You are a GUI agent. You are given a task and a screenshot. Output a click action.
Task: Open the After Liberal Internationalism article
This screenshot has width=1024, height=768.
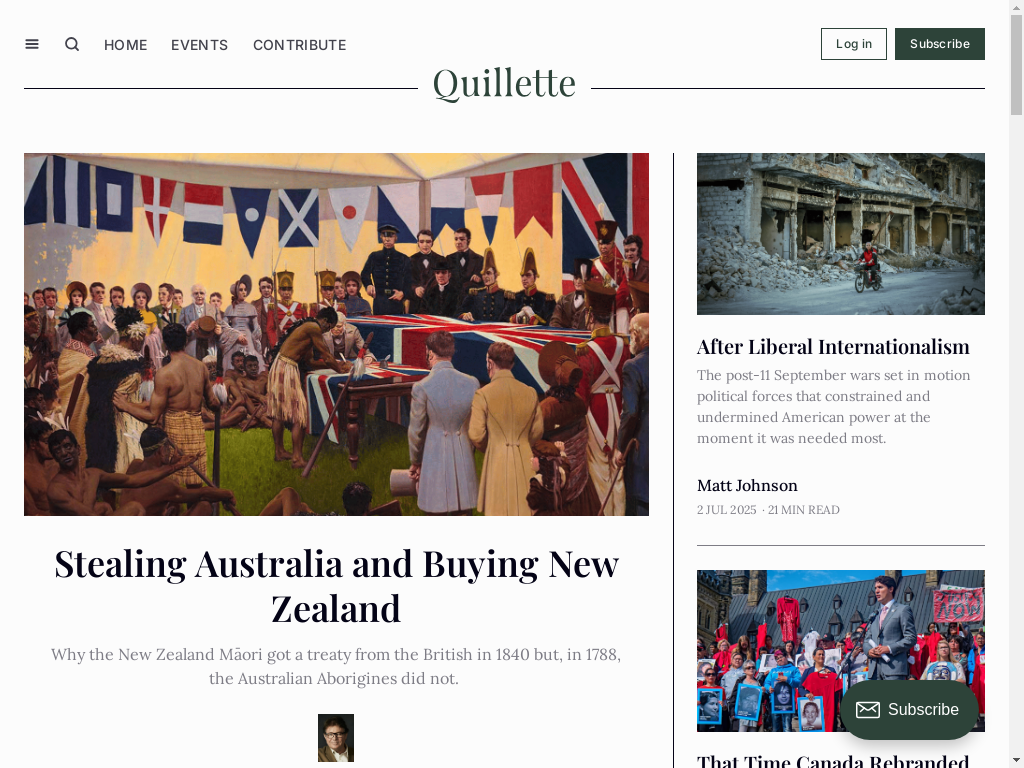point(833,347)
